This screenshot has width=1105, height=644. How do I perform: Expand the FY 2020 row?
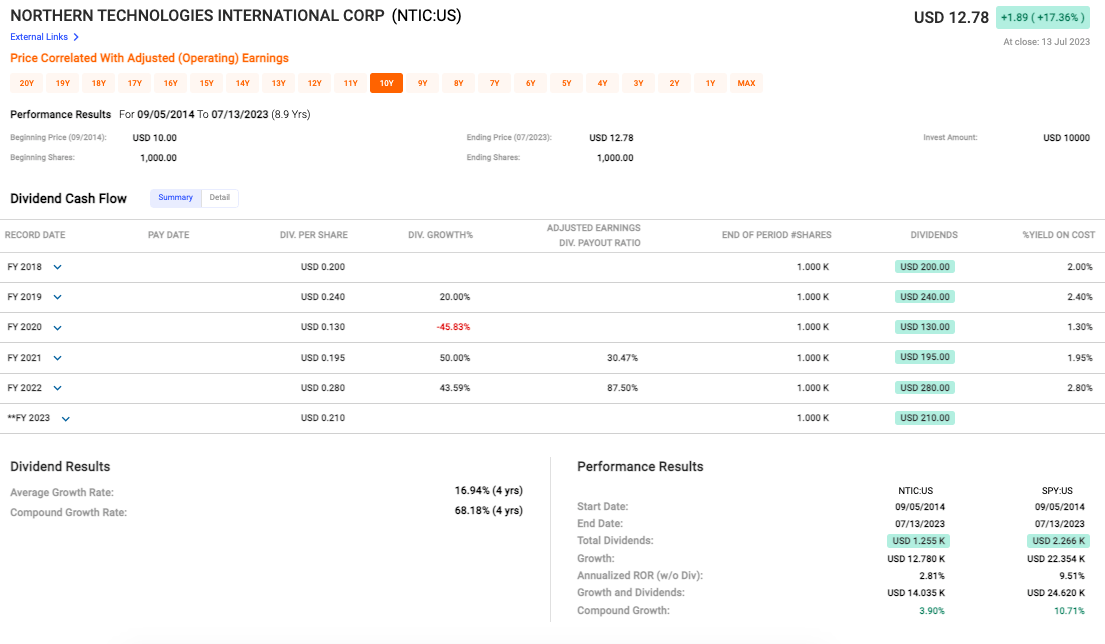58,328
